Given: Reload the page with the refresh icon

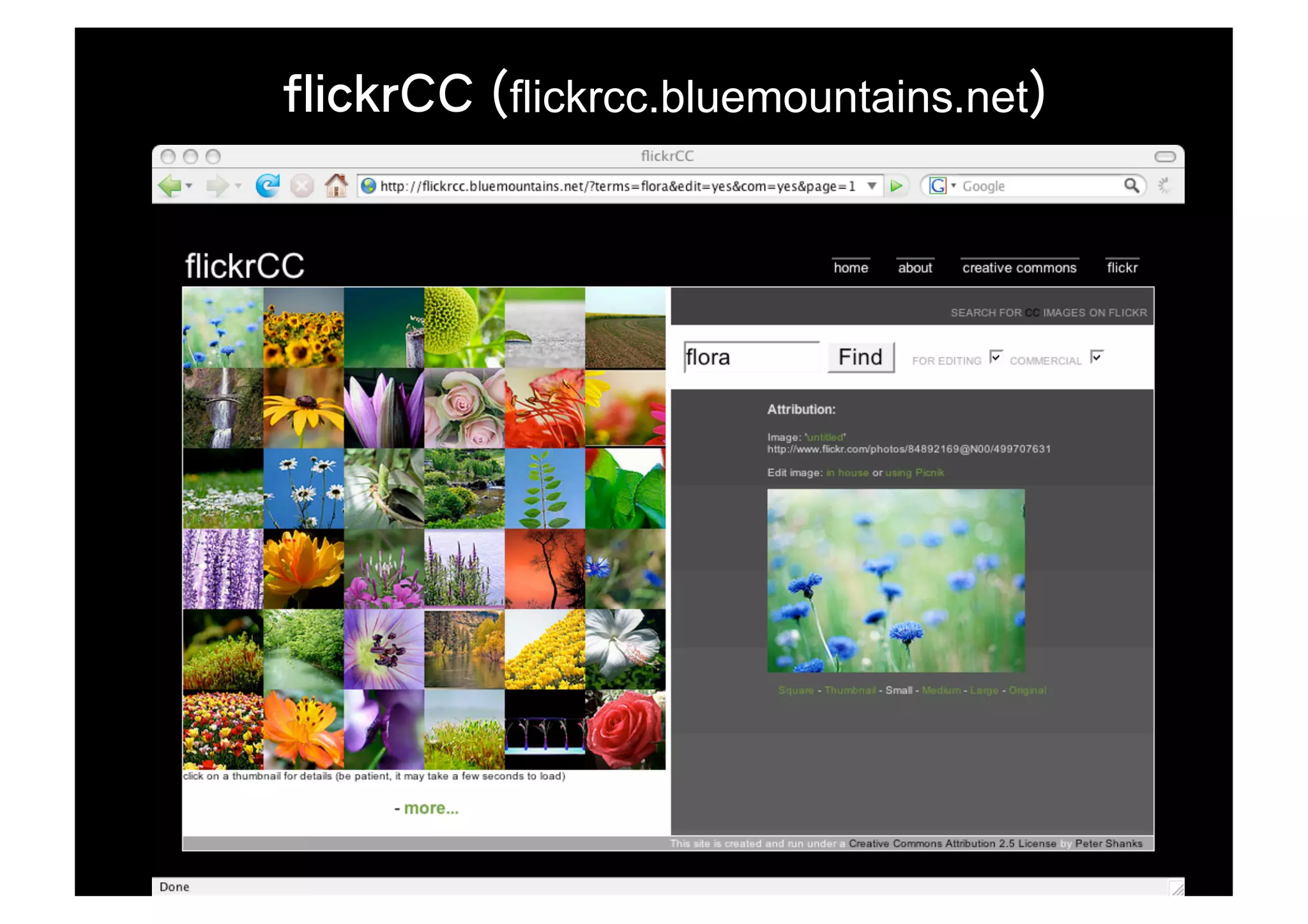Looking at the screenshot, I should (268, 186).
